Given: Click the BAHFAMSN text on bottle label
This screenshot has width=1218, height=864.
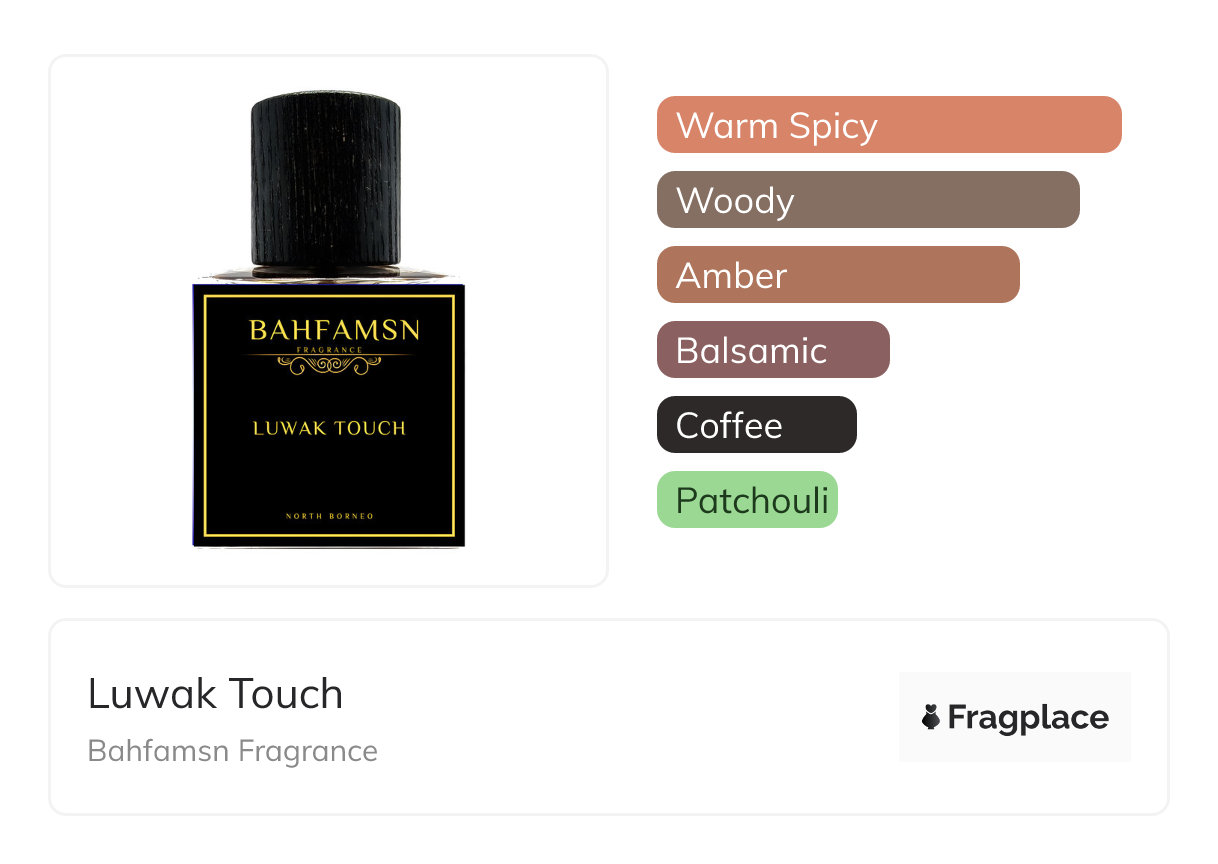Looking at the screenshot, I should click(334, 330).
